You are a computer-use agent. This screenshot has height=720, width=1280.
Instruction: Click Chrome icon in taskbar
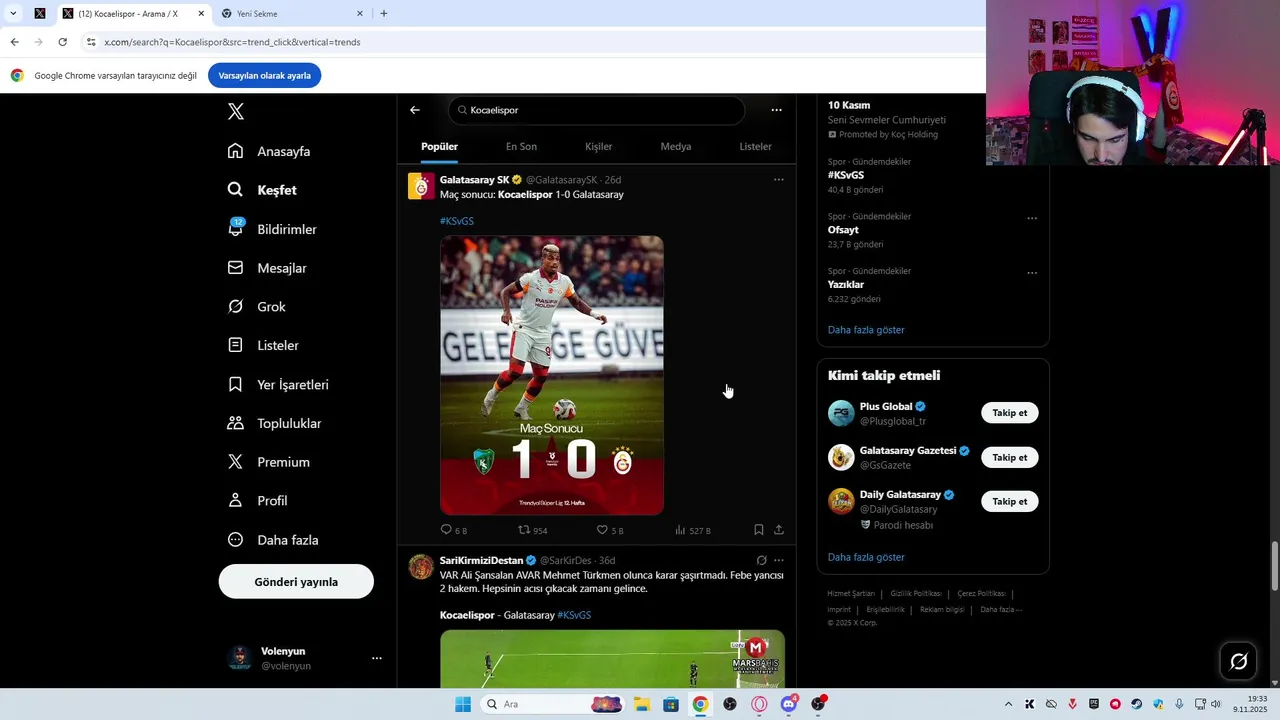[700, 704]
